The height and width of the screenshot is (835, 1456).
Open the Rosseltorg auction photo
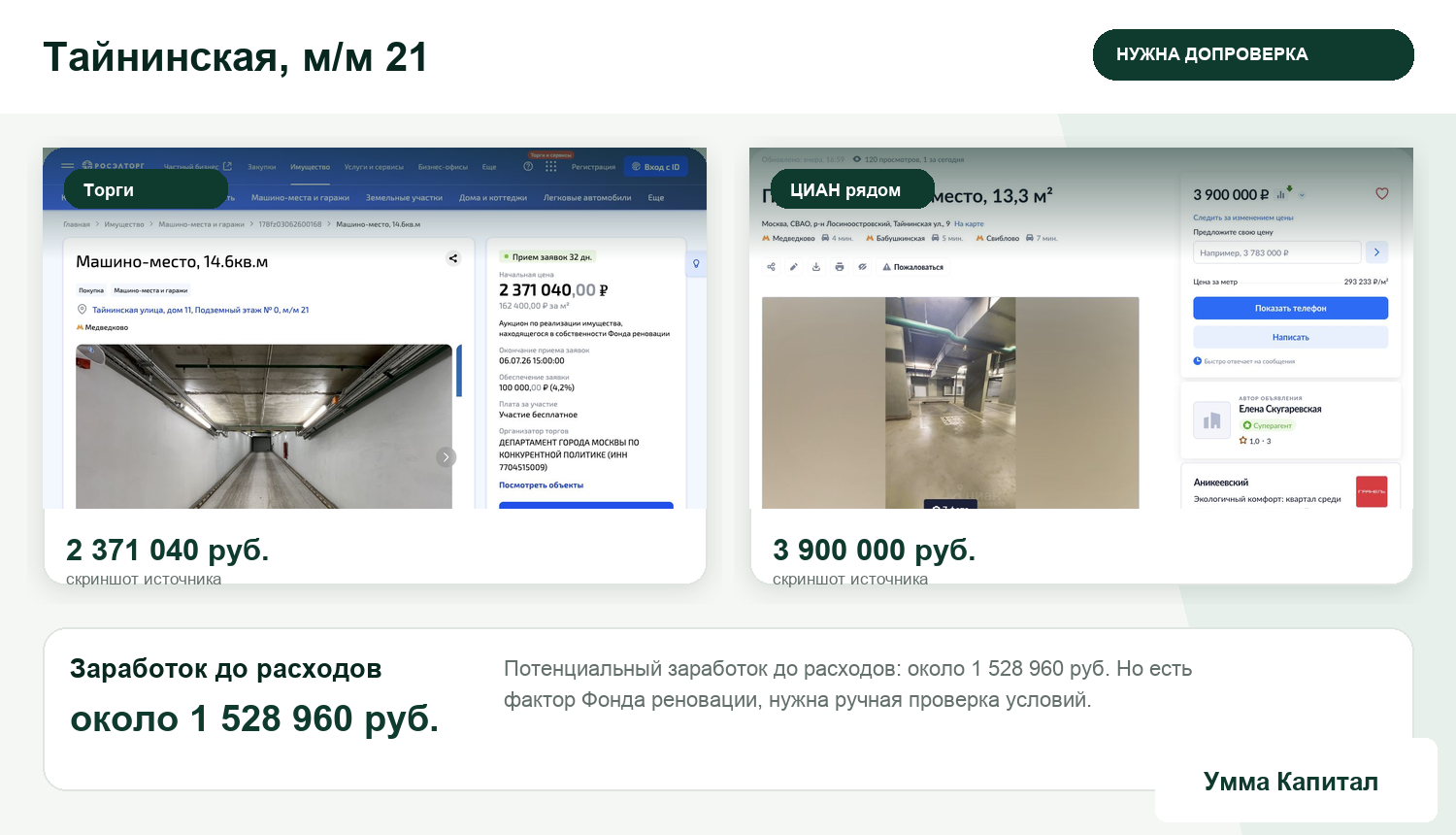(x=264, y=426)
